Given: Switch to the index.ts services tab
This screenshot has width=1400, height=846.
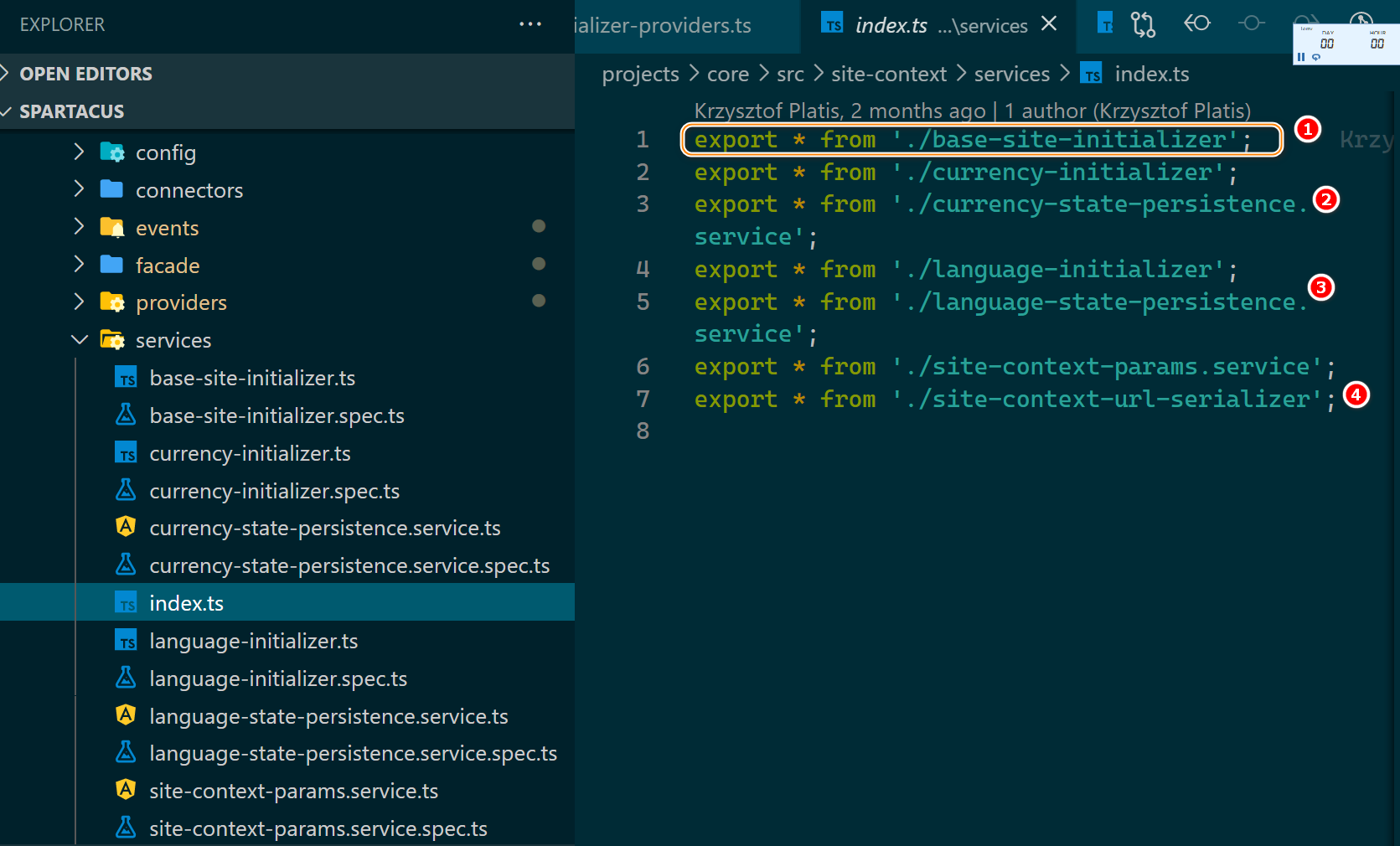Looking at the screenshot, I should pos(940,25).
